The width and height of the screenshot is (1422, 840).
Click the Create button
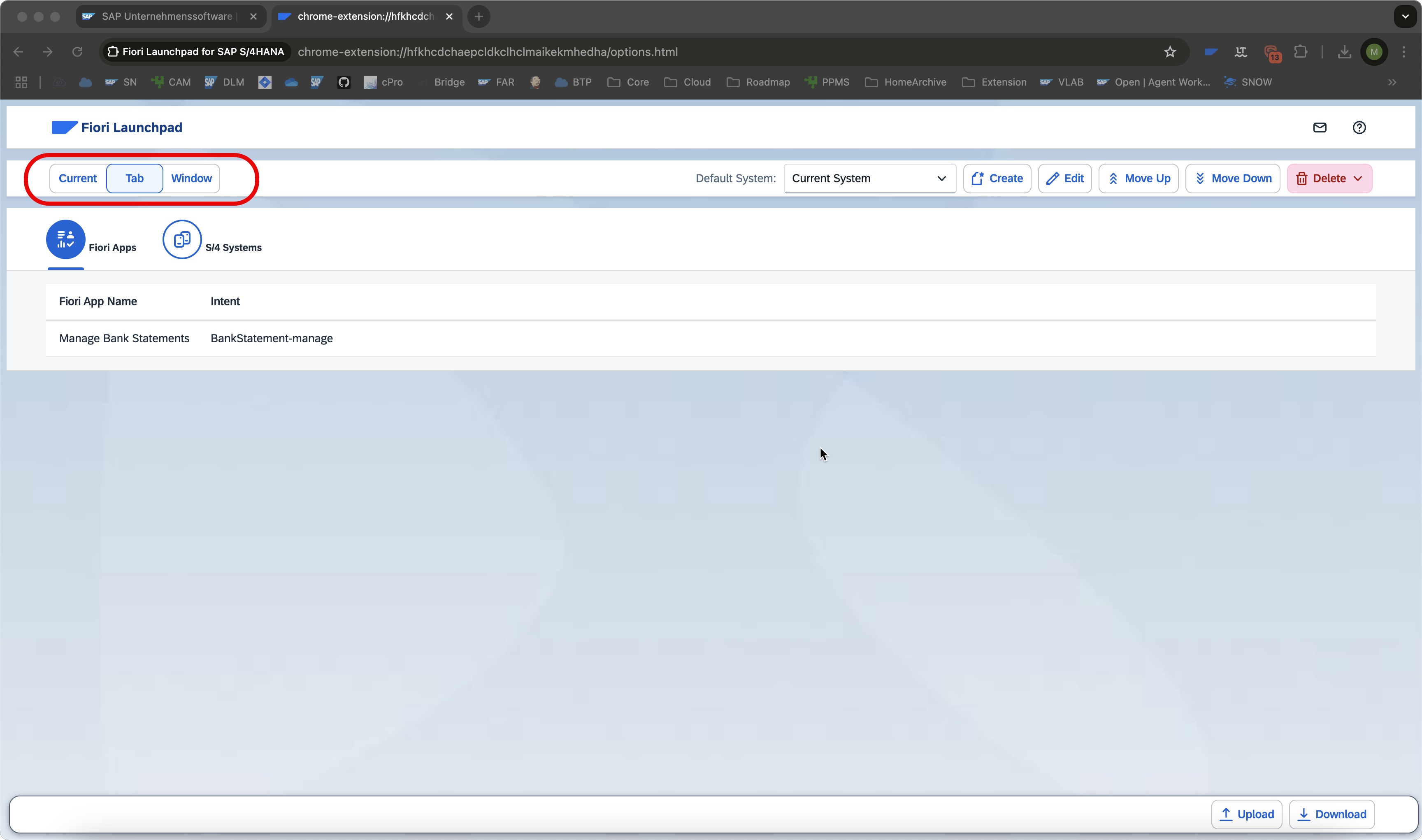click(x=997, y=178)
